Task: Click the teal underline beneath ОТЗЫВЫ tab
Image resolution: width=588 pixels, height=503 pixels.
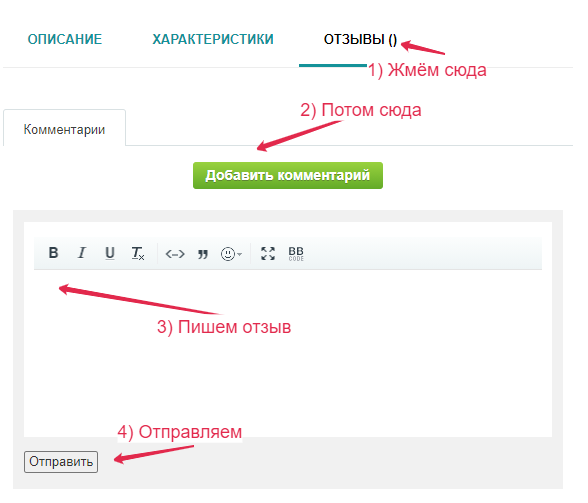Action: (x=333, y=66)
